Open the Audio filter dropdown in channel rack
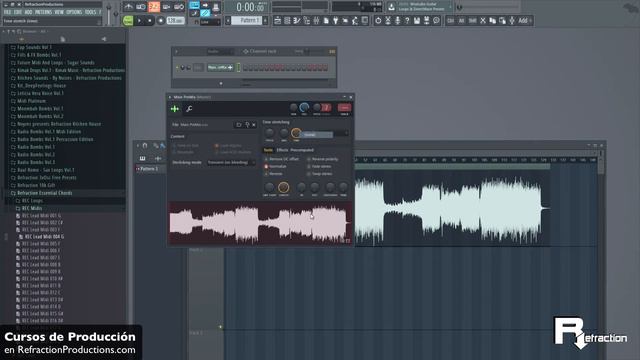640x360 pixels. point(220,51)
